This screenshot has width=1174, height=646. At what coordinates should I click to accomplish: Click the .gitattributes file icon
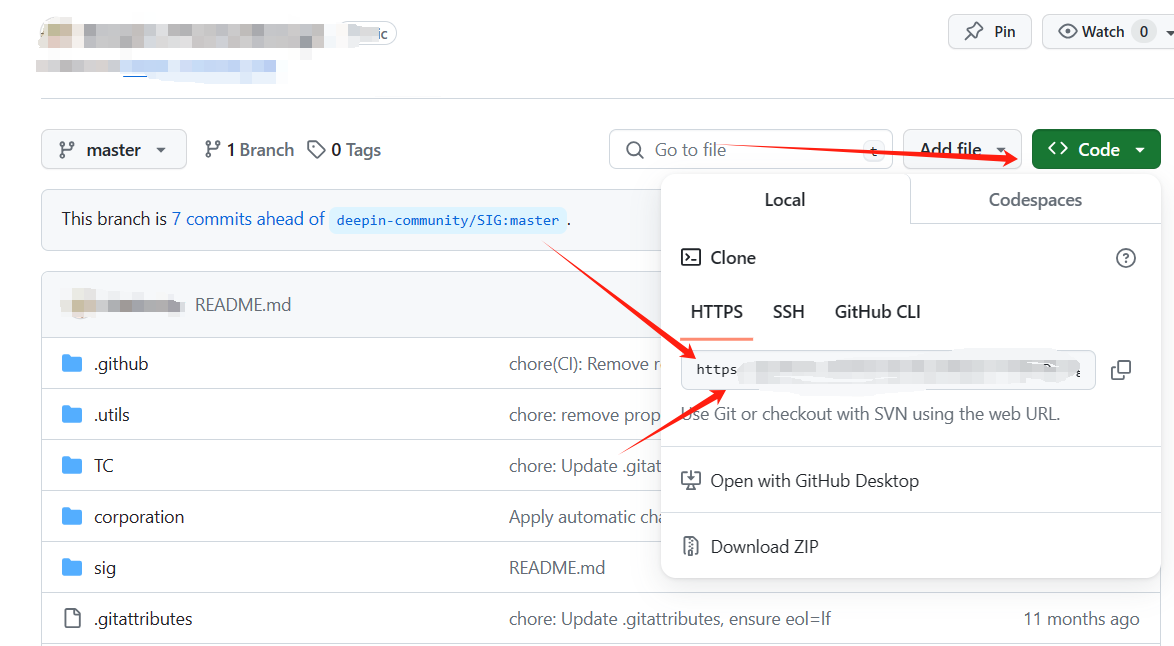click(73, 618)
